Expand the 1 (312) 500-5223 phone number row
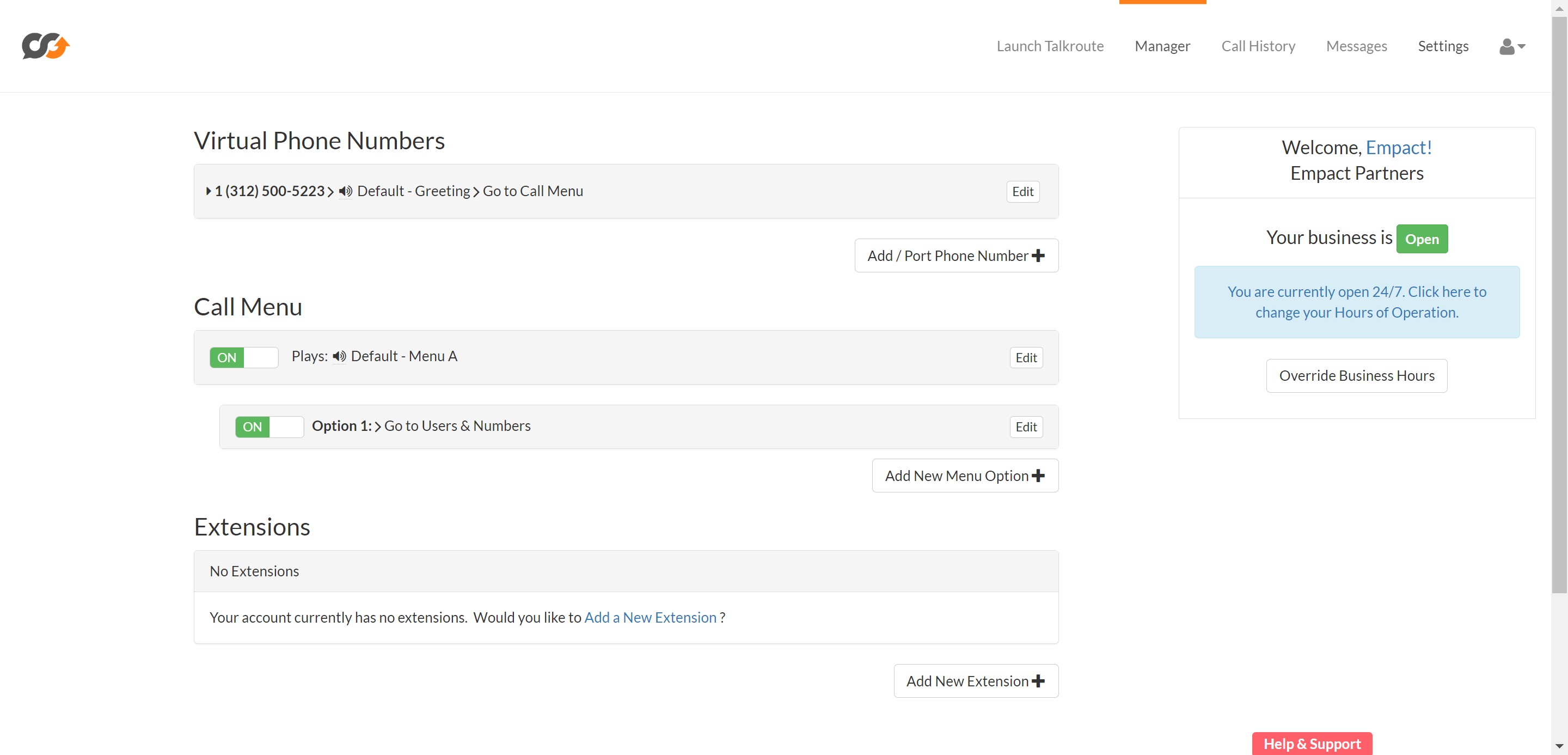1568x755 pixels. 209,191
